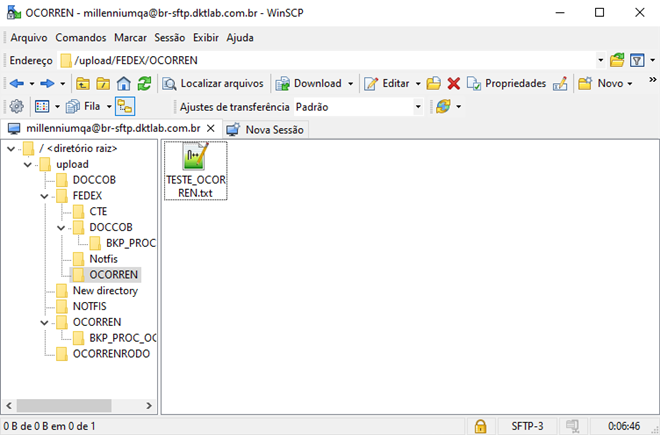The image size is (660, 435).
Task: Open the Endereço address dropdown arrow
Action: (600, 60)
